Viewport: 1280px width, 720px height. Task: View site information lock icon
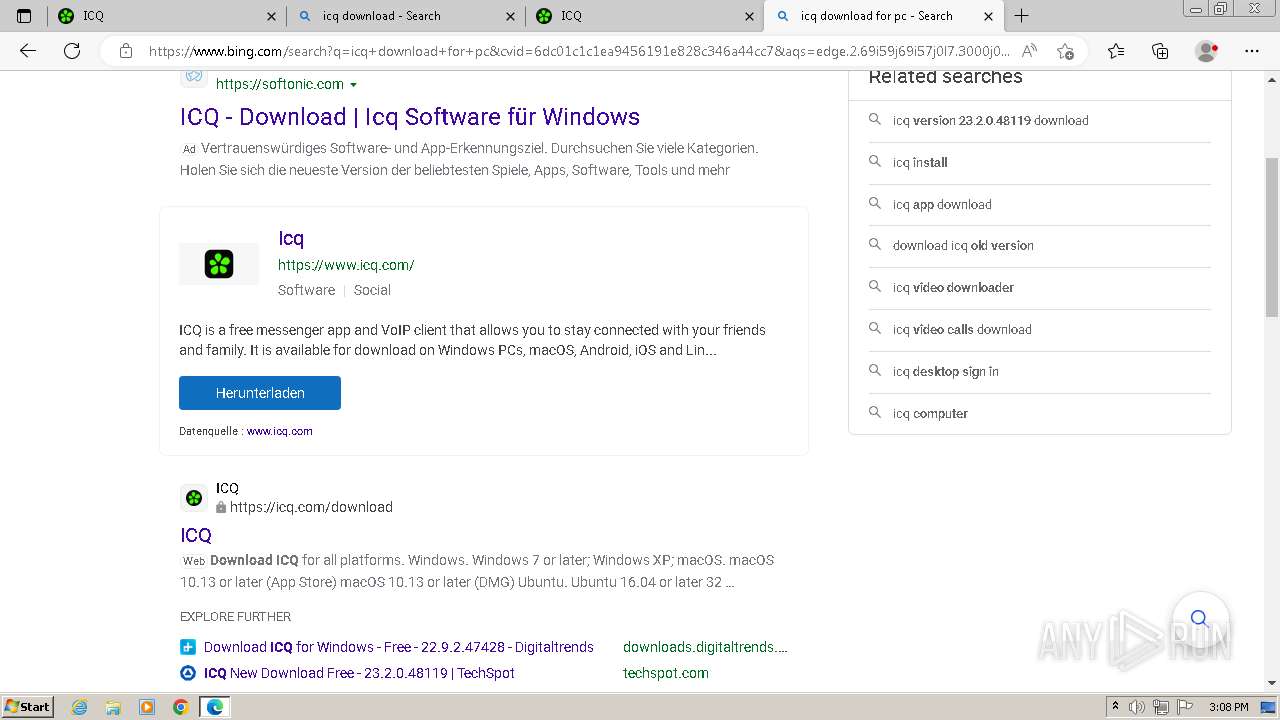pos(125,51)
